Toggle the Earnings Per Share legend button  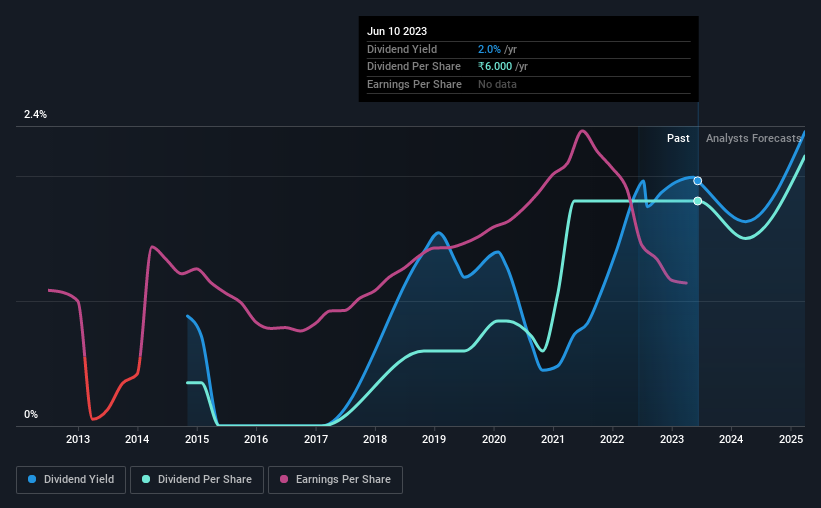(335, 480)
